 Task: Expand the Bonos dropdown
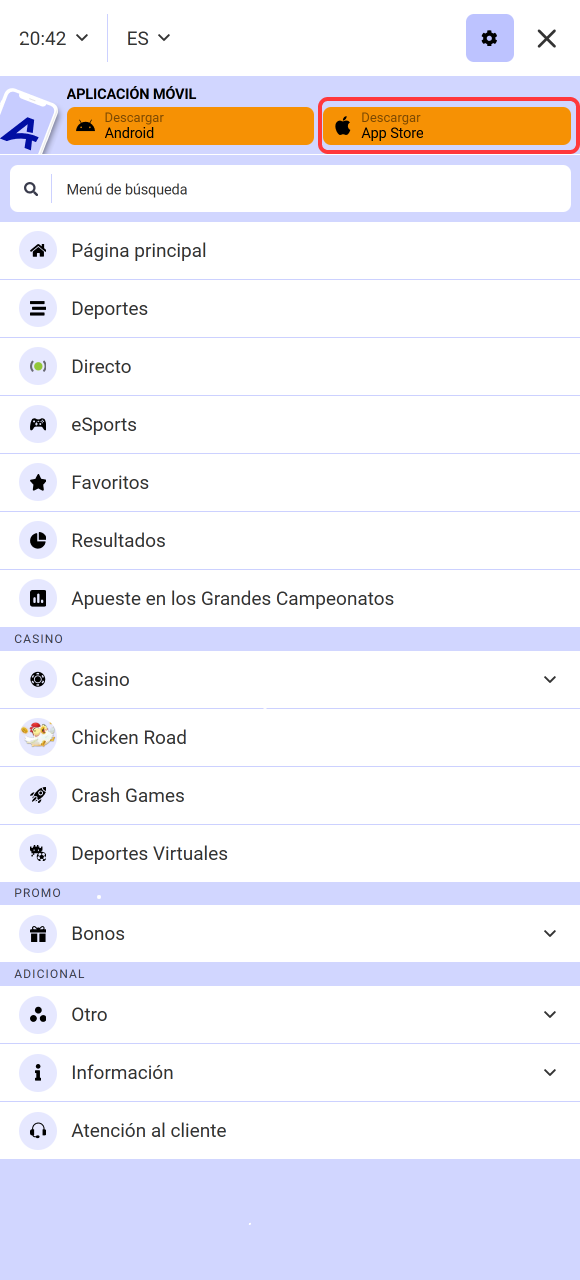[549, 933]
